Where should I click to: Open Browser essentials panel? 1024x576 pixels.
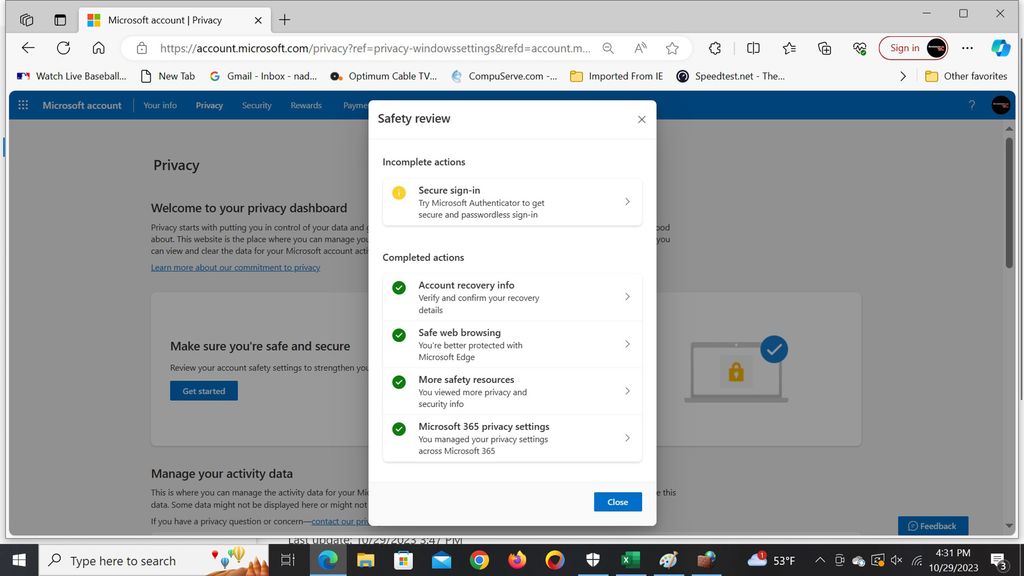(x=859, y=47)
